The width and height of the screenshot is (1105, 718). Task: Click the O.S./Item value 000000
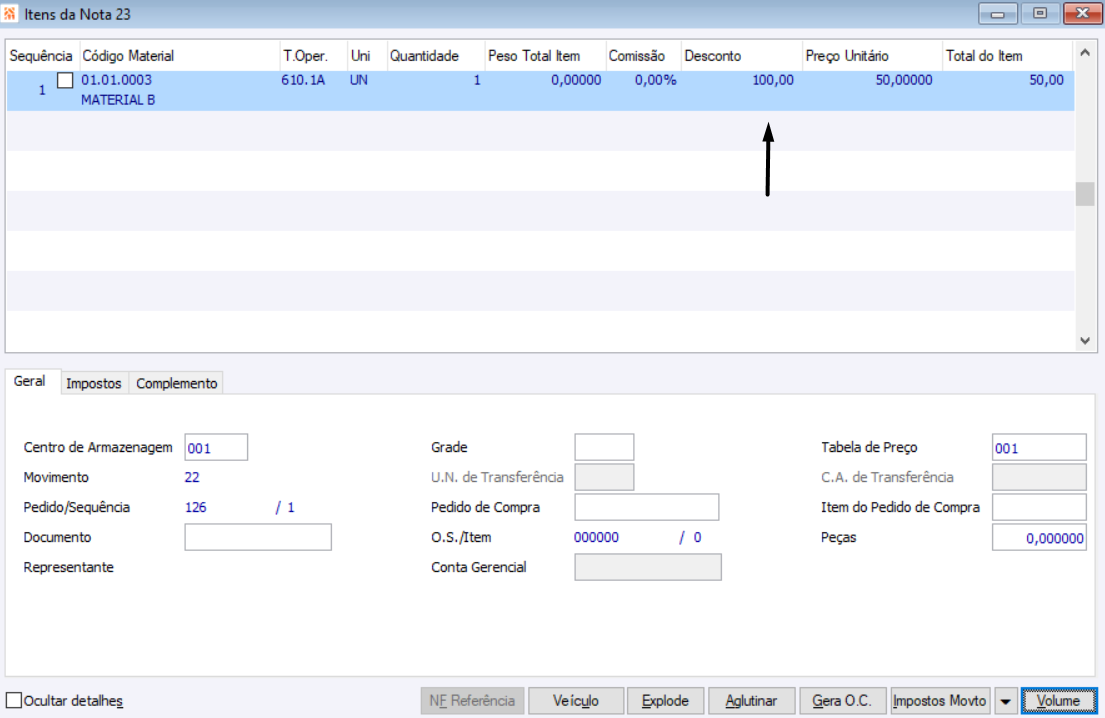(596, 538)
